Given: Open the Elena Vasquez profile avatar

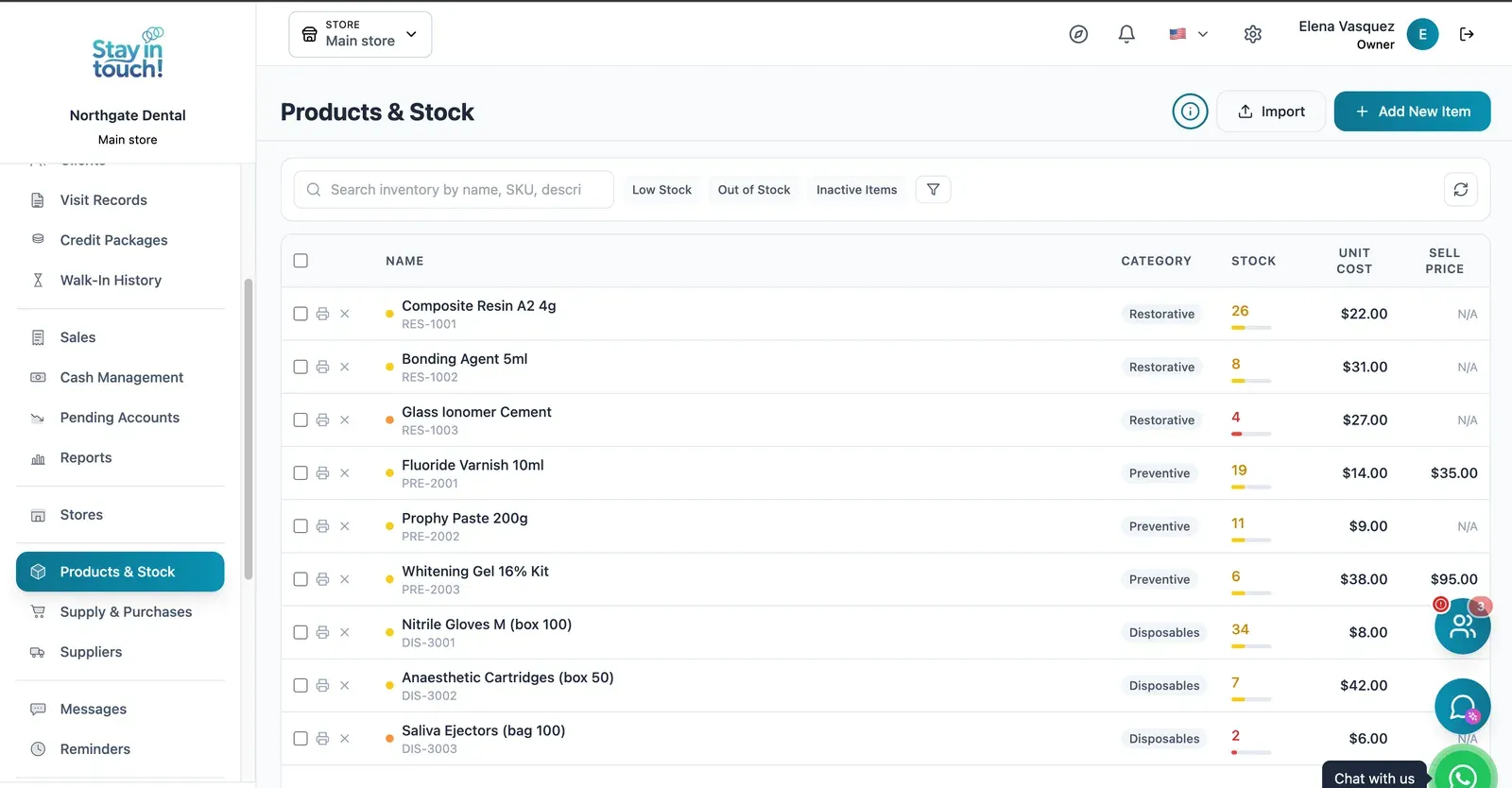Looking at the screenshot, I should click(x=1422, y=34).
